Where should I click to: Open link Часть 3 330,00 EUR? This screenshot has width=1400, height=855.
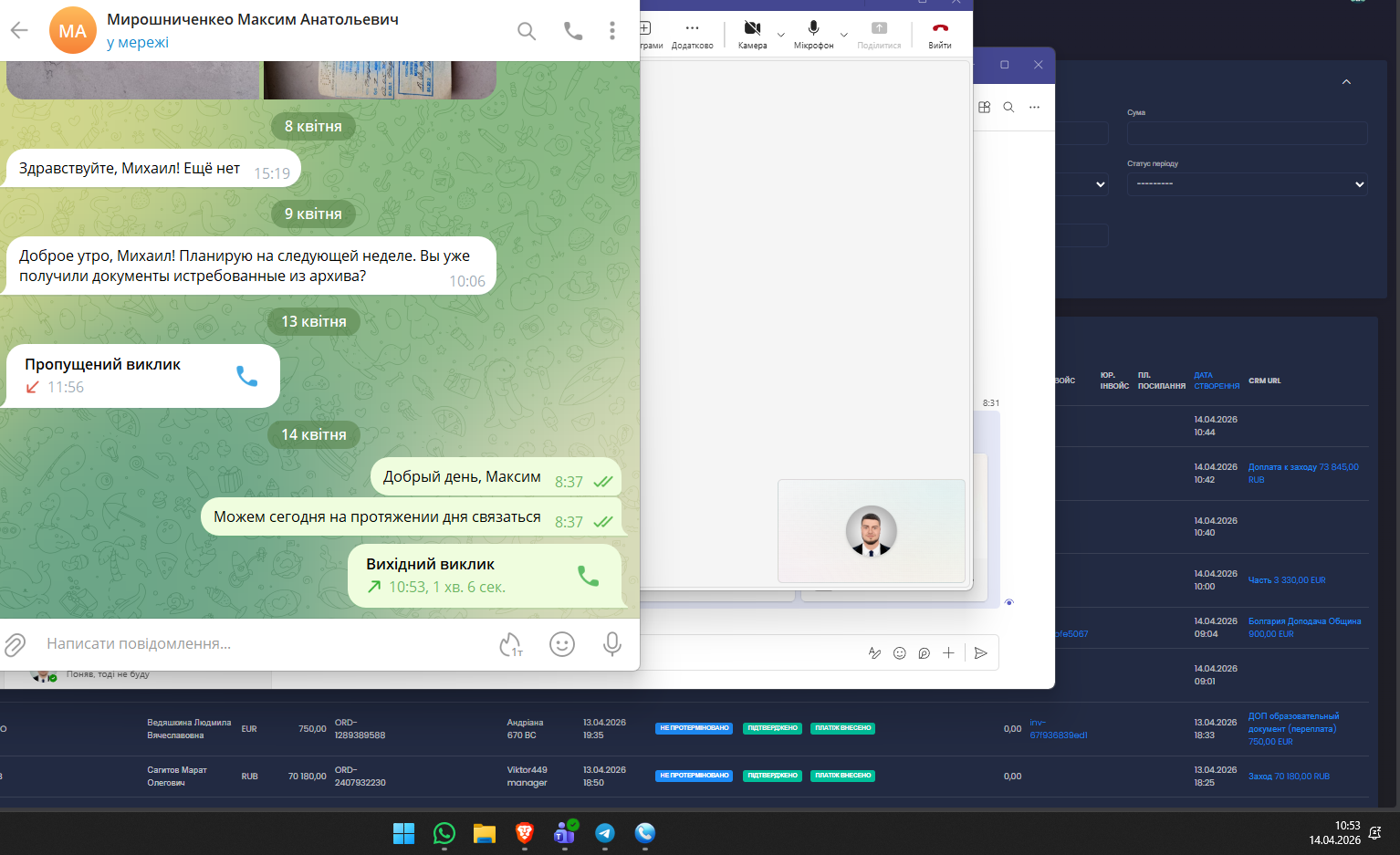pos(1287,580)
